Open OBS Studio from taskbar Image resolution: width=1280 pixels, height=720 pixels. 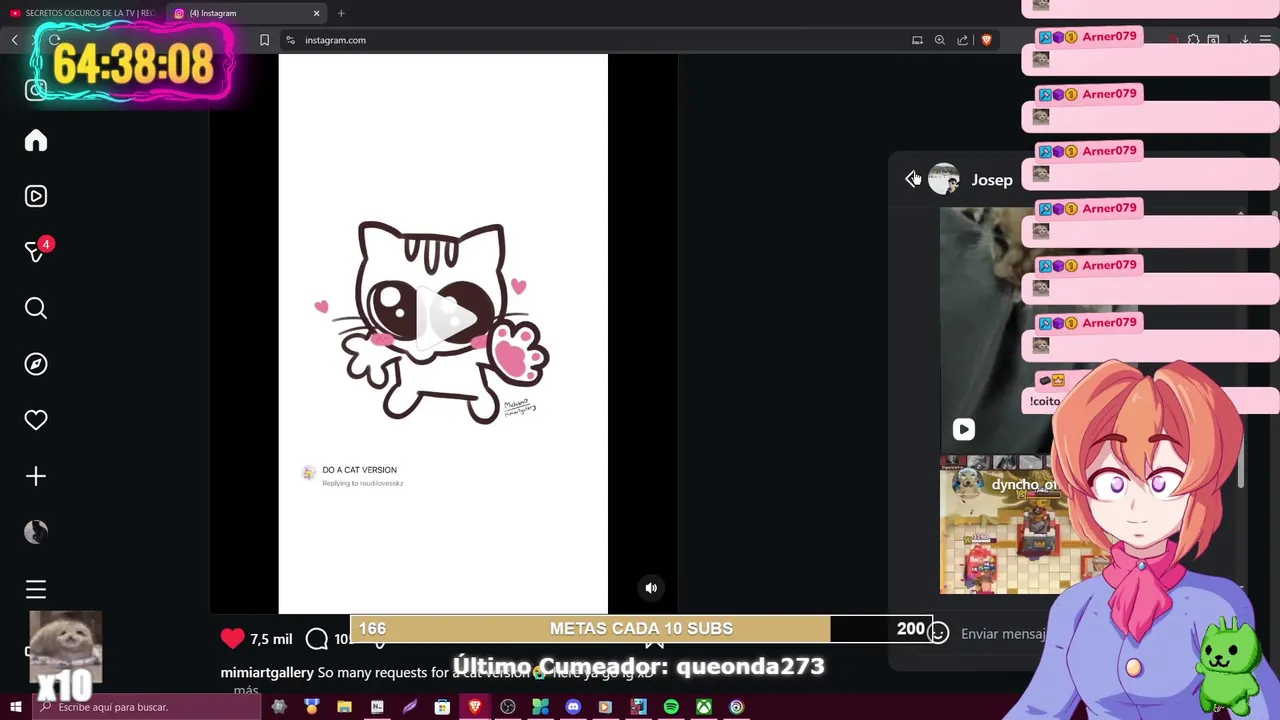click(508, 707)
